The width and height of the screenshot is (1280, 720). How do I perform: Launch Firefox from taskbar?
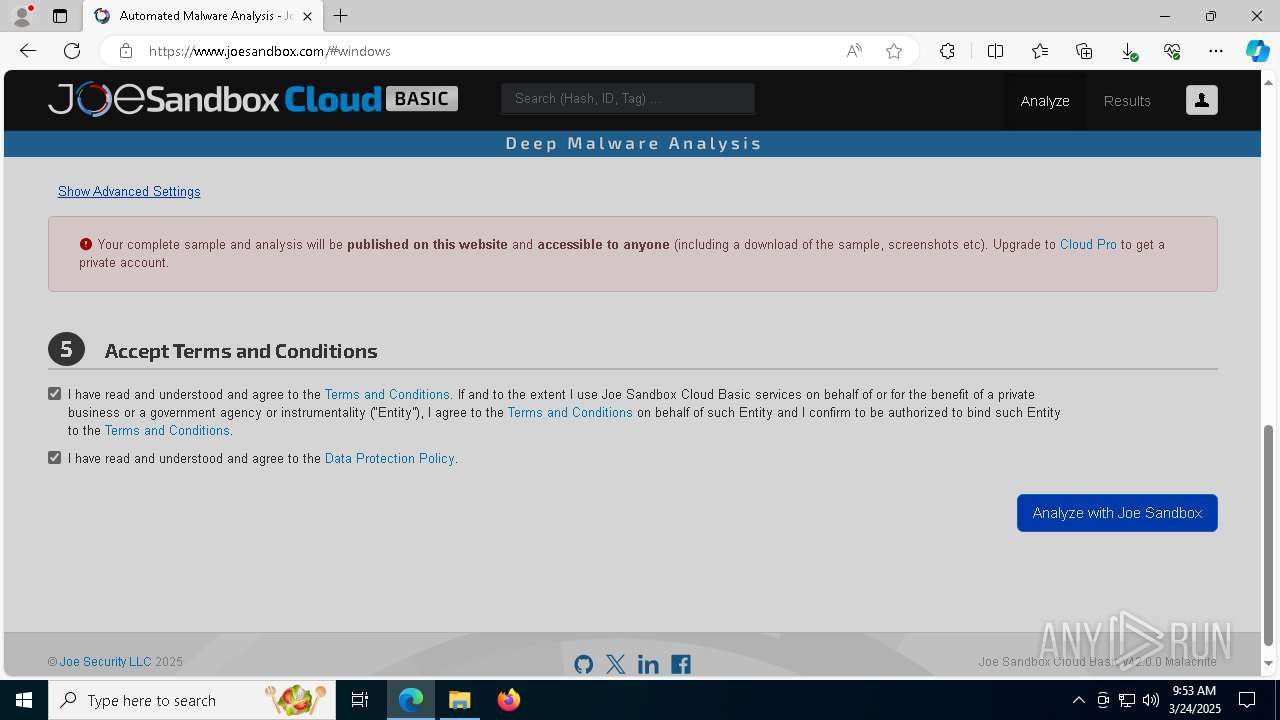[x=509, y=700]
